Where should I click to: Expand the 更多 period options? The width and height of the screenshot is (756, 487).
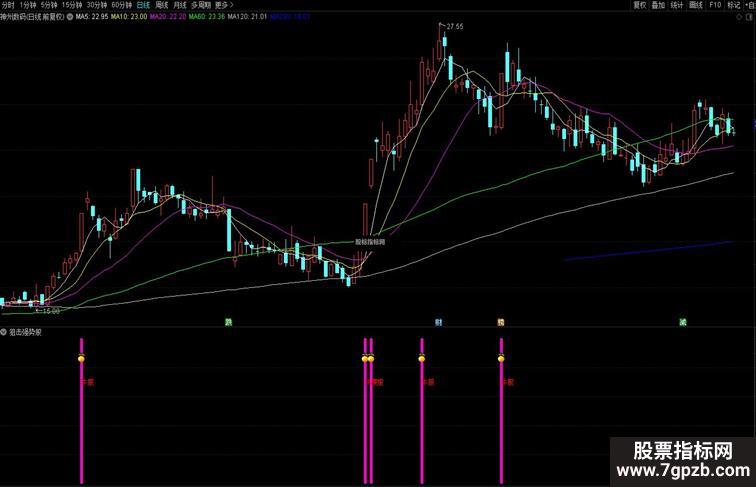point(224,5)
